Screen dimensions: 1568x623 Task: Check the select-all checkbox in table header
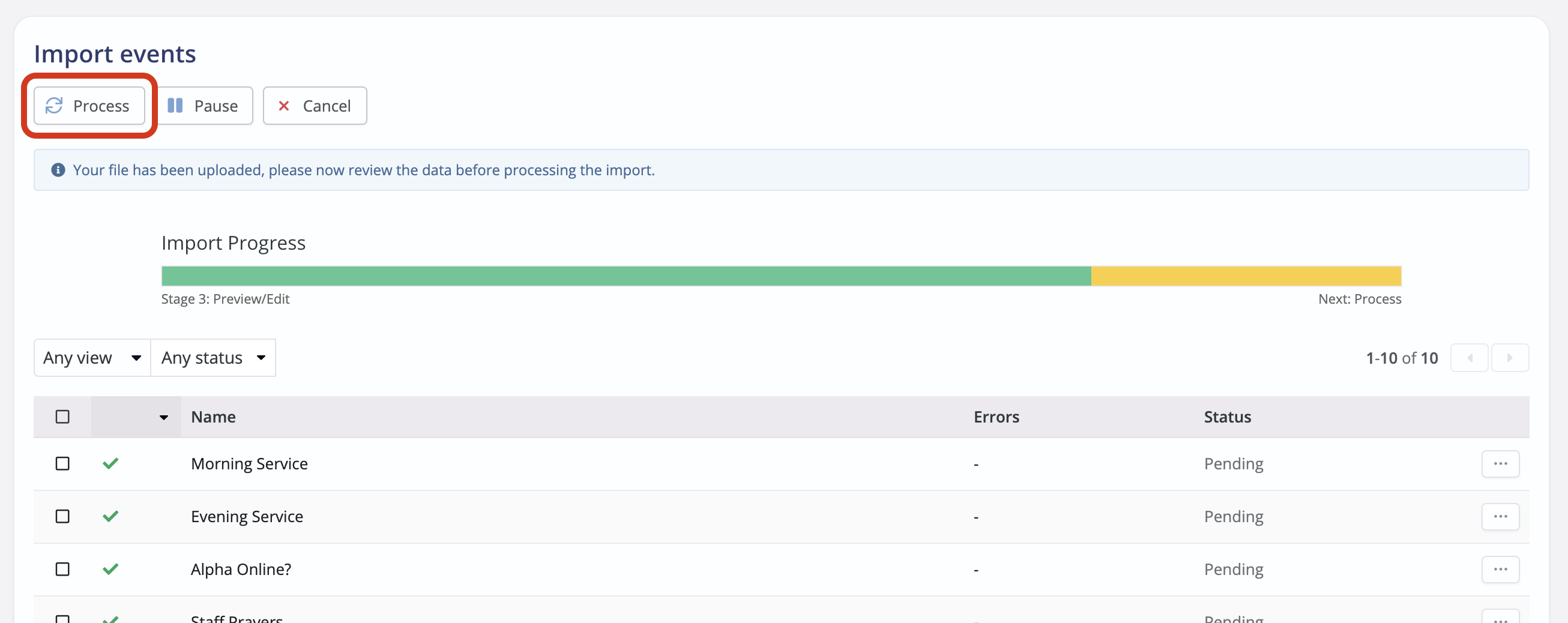pyautogui.click(x=62, y=416)
